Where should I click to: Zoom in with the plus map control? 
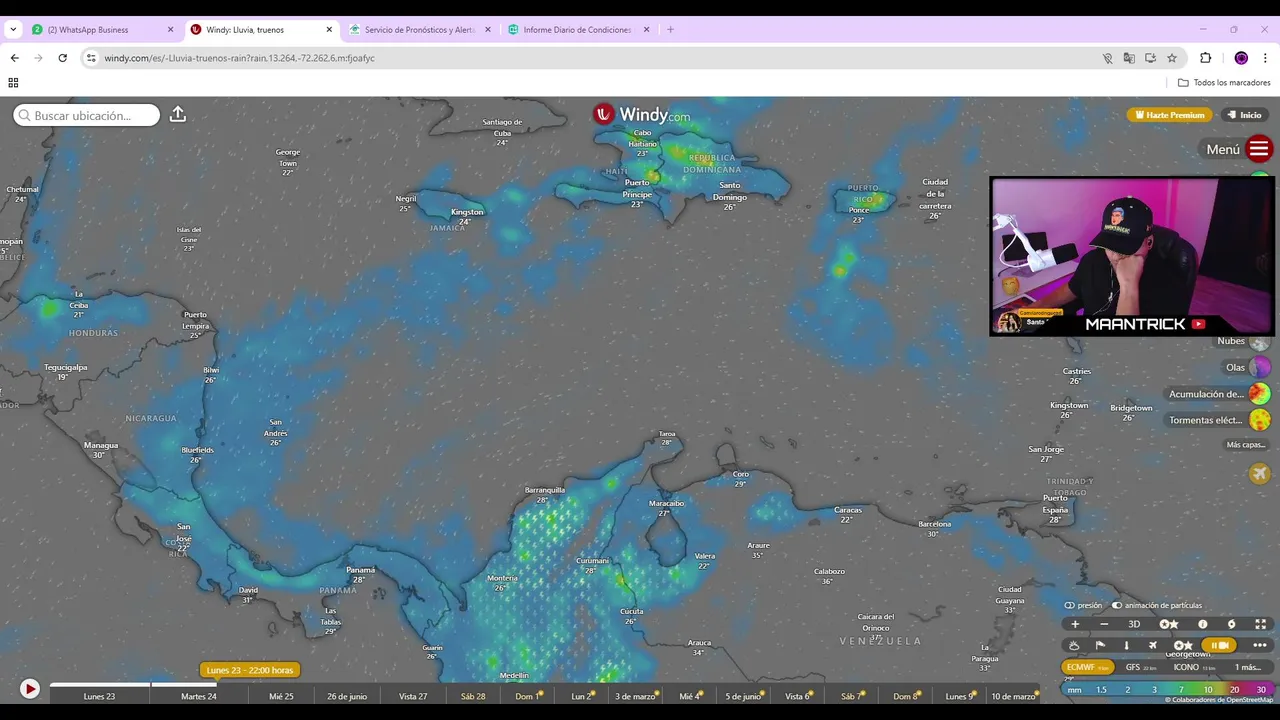pyautogui.click(x=1075, y=624)
